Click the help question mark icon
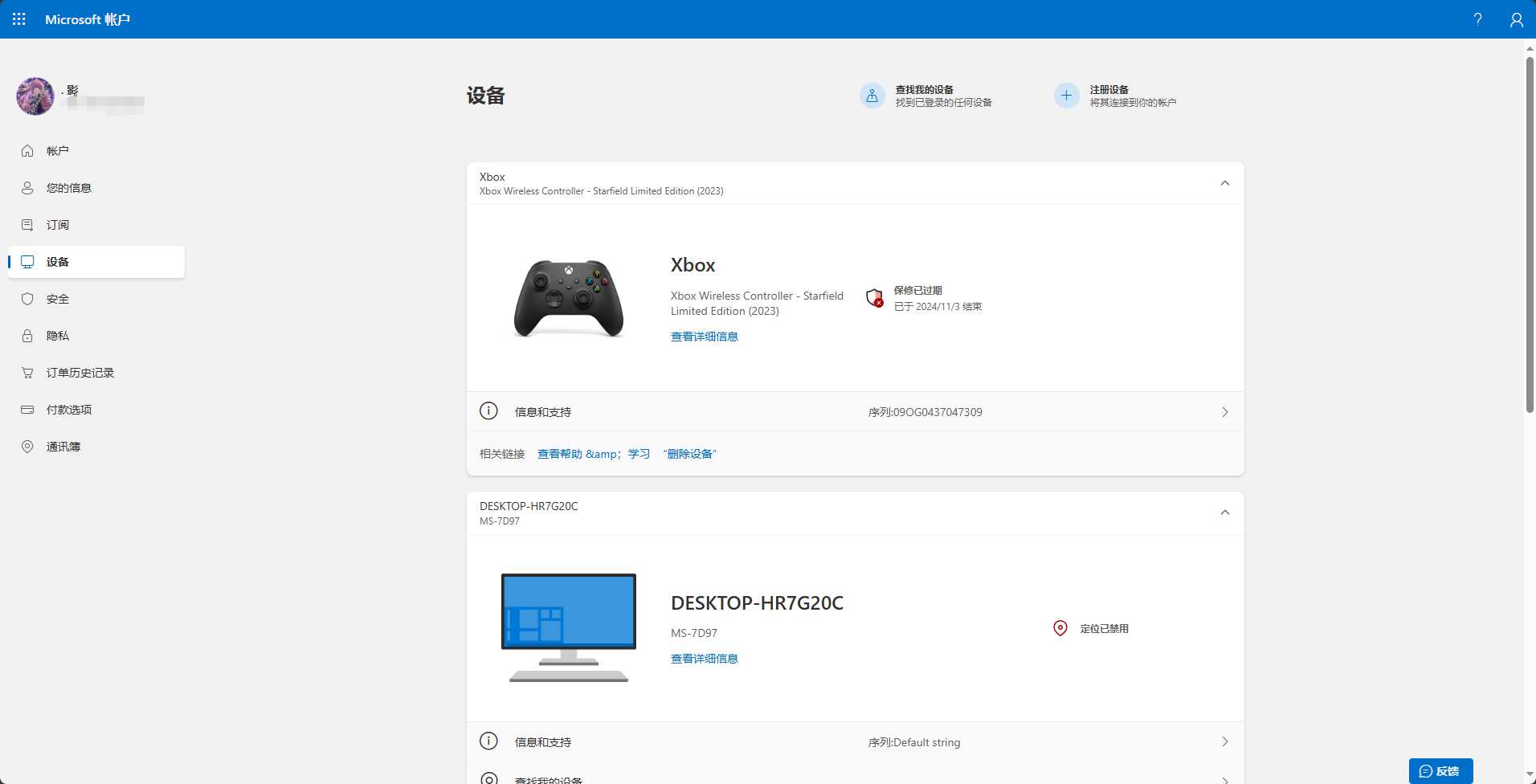Image resolution: width=1536 pixels, height=784 pixels. pos(1477,19)
